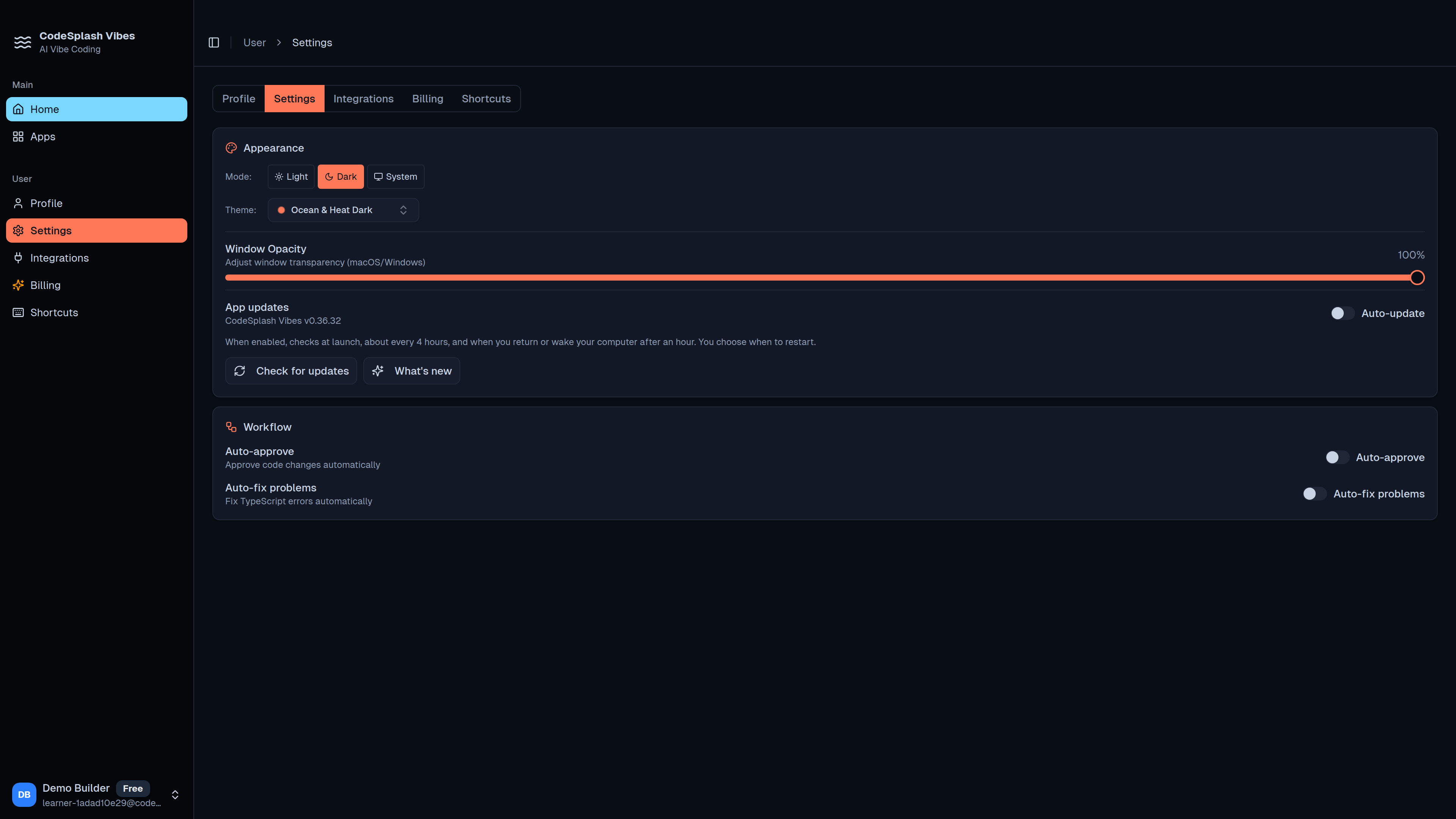Select Dark mode
This screenshot has width=1456, height=819.
340,176
